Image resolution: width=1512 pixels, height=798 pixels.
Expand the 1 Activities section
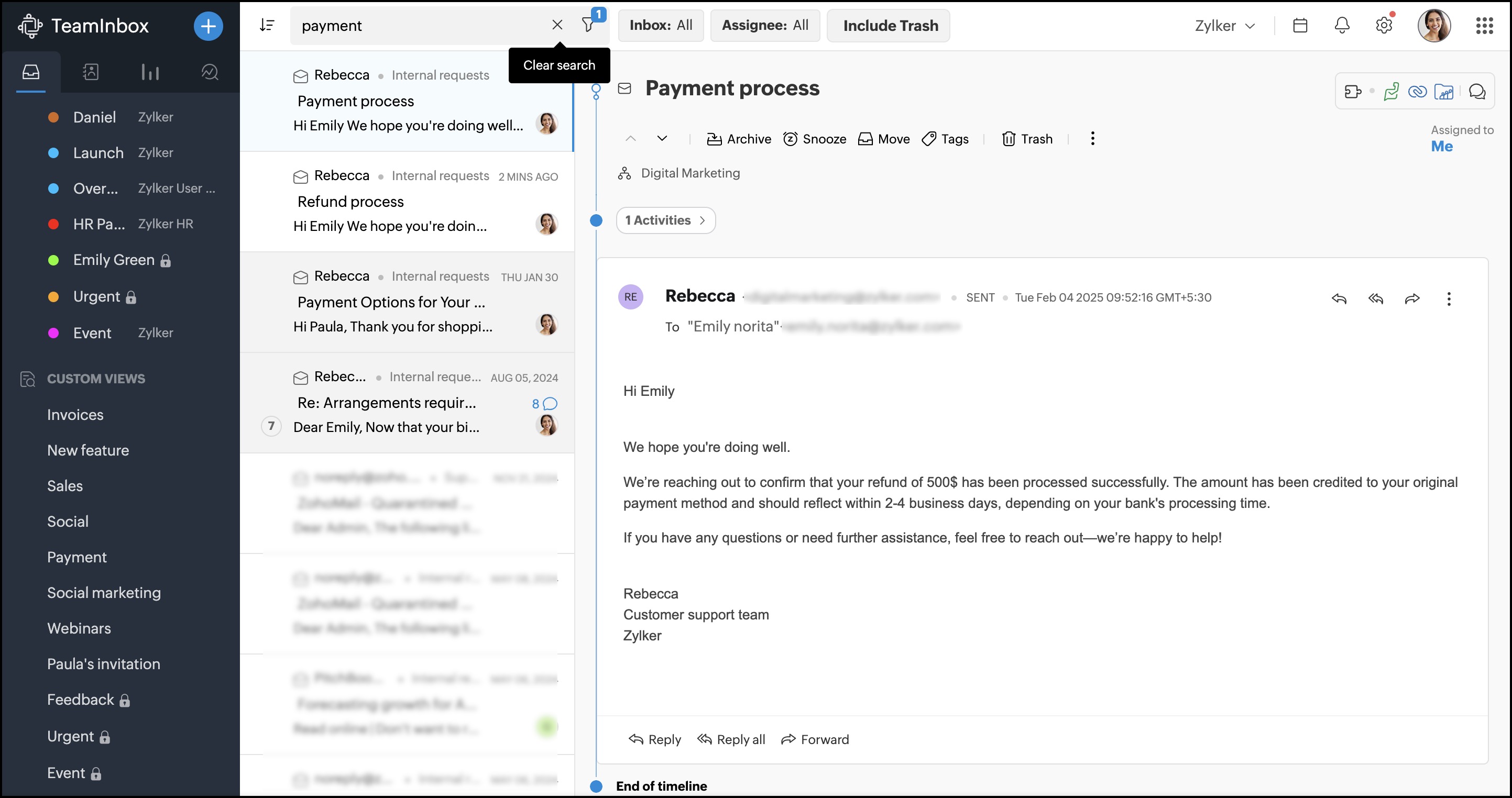[665, 220]
